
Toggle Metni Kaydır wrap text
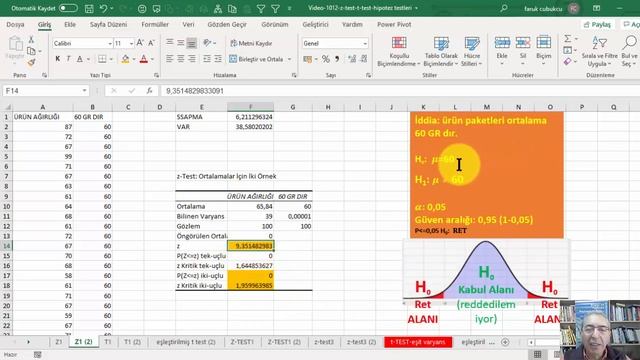point(251,43)
